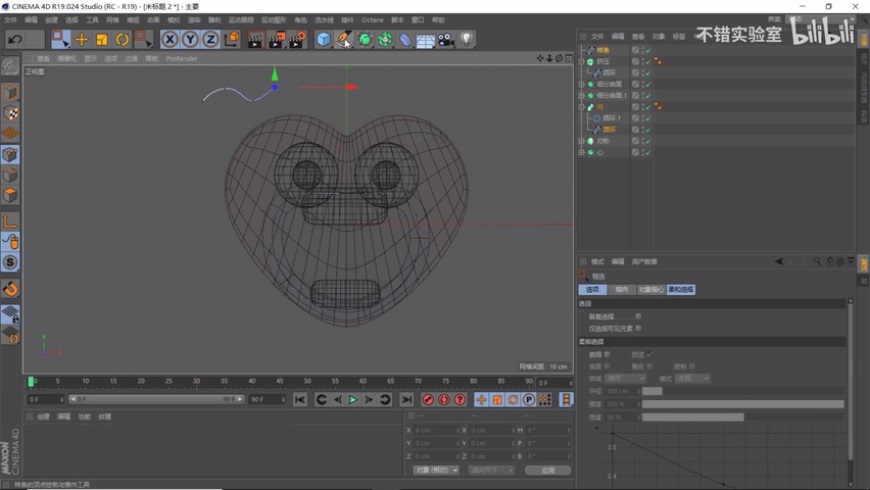Click the Make Editable icon in left toolbar
The image size is (870, 490).
coord(10,67)
